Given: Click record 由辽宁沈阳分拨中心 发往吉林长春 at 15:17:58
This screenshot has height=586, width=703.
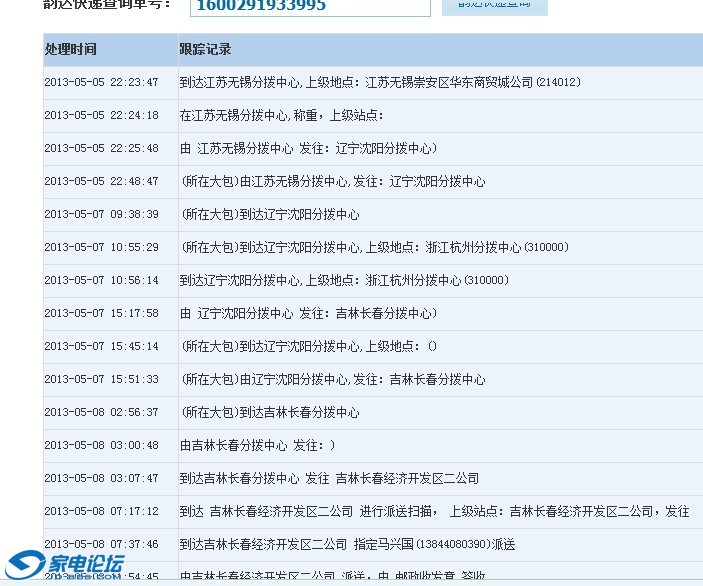Looking at the screenshot, I should point(308,314).
